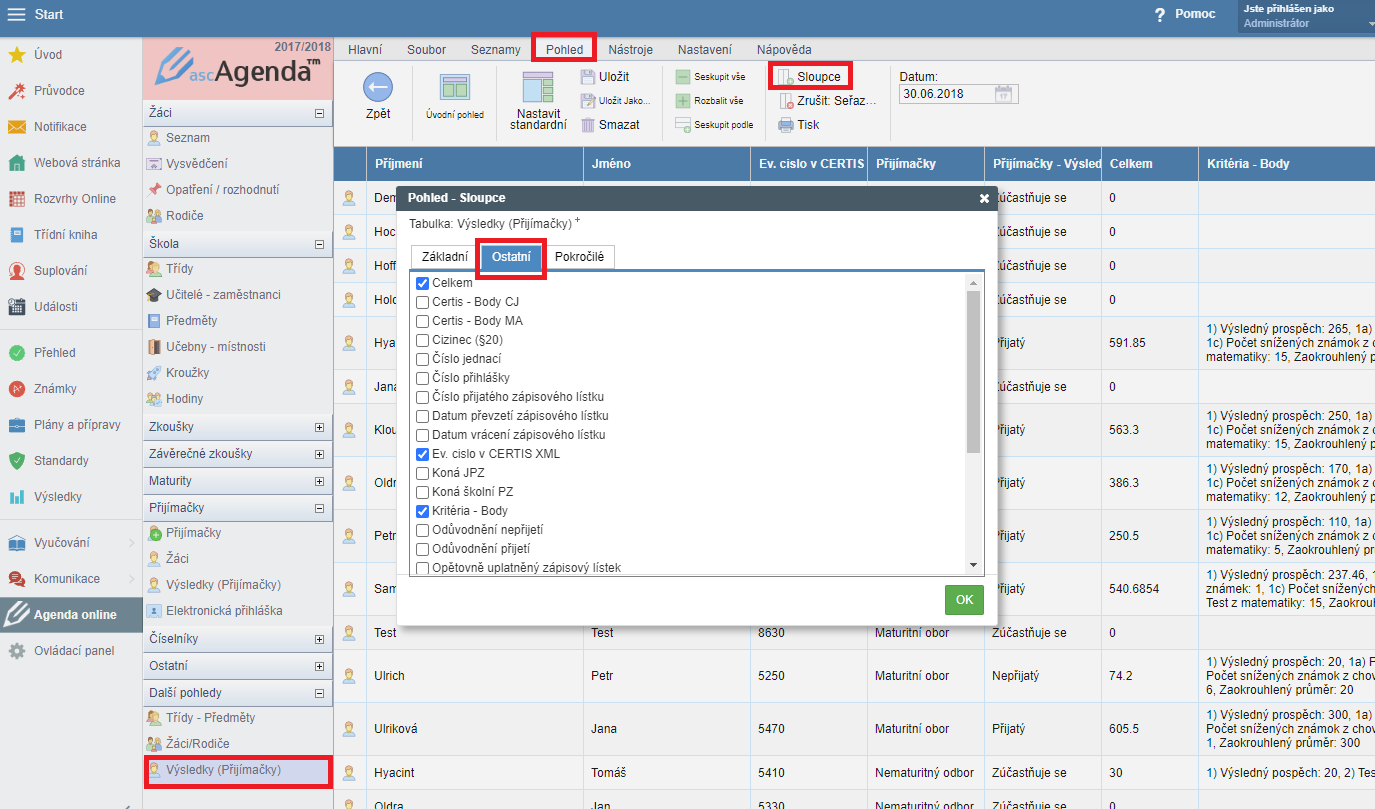This screenshot has height=809, width=1375.
Task: Expand the Číselníky section
Action: (319, 639)
